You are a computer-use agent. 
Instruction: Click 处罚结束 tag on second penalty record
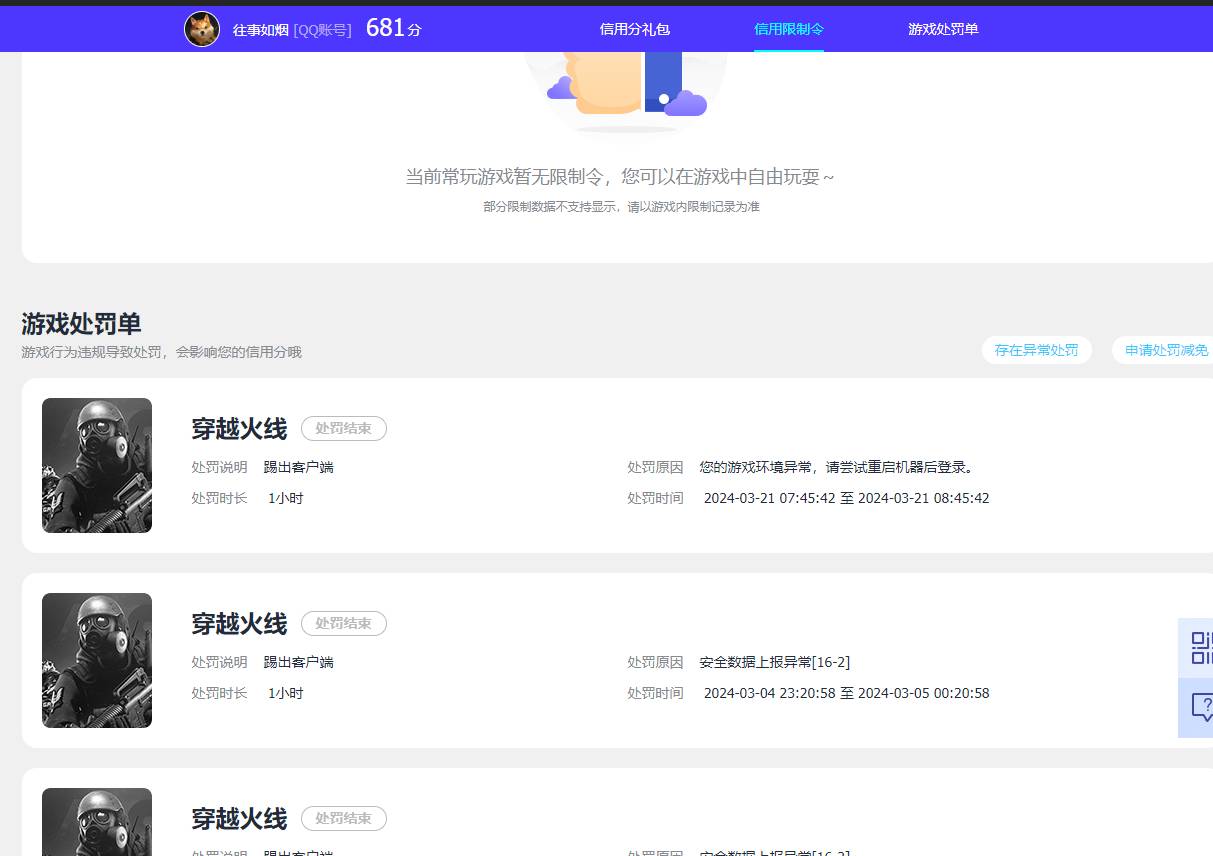pos(343,623)
